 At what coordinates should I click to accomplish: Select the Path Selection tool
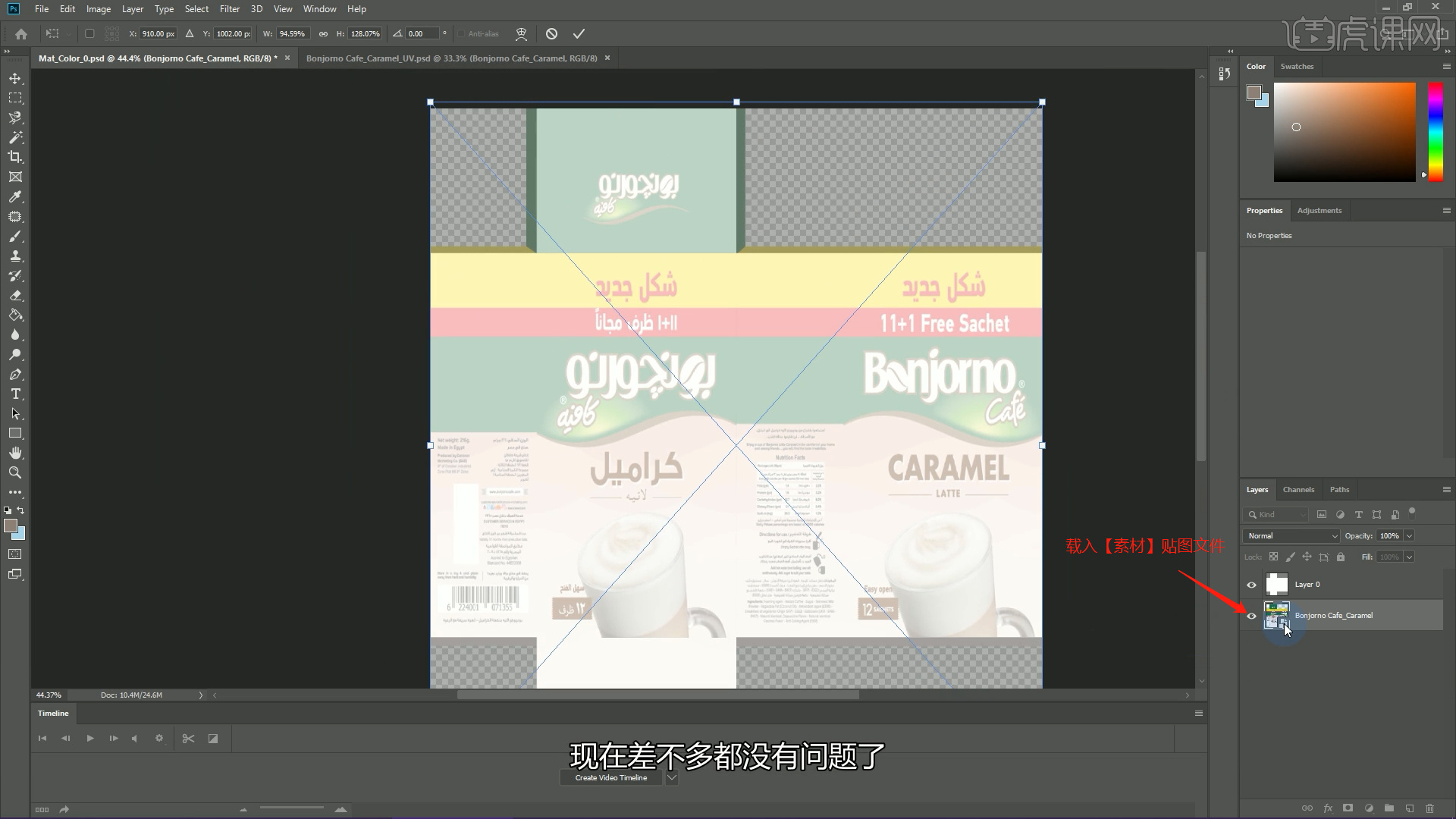(15, 414)
